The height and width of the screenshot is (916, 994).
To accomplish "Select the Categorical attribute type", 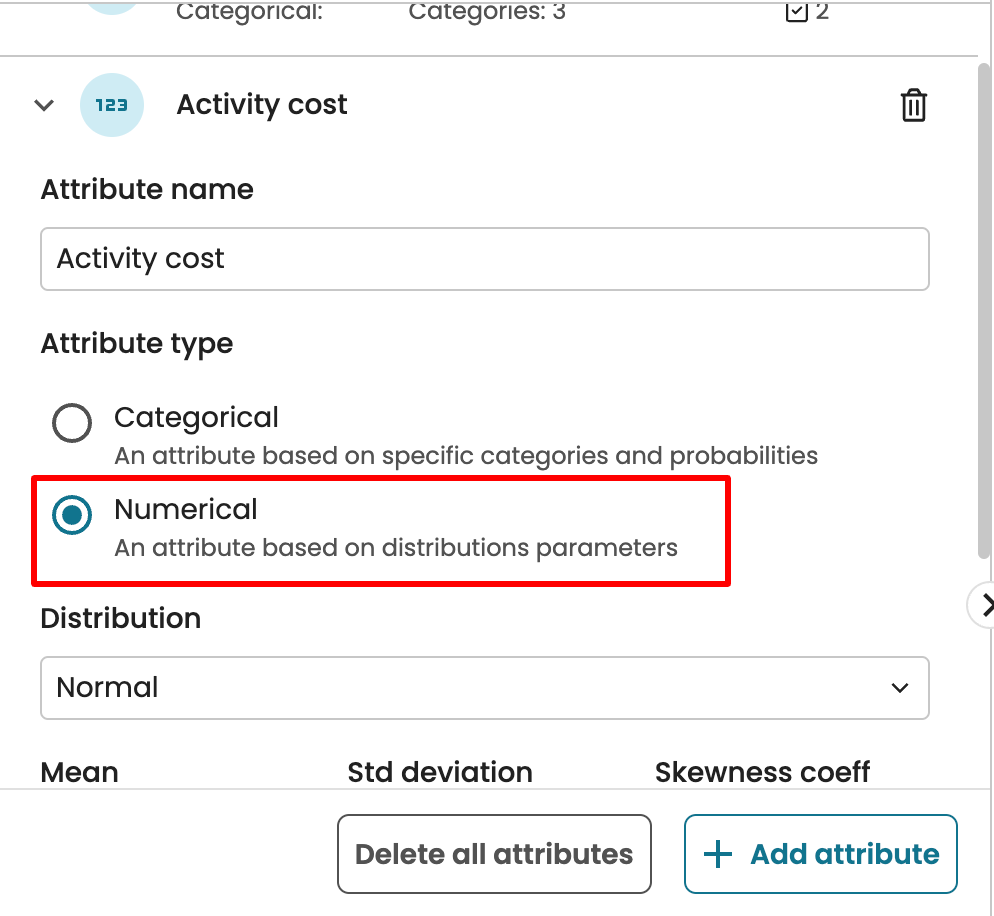I will pyautogui.click(x=72, y=423).
